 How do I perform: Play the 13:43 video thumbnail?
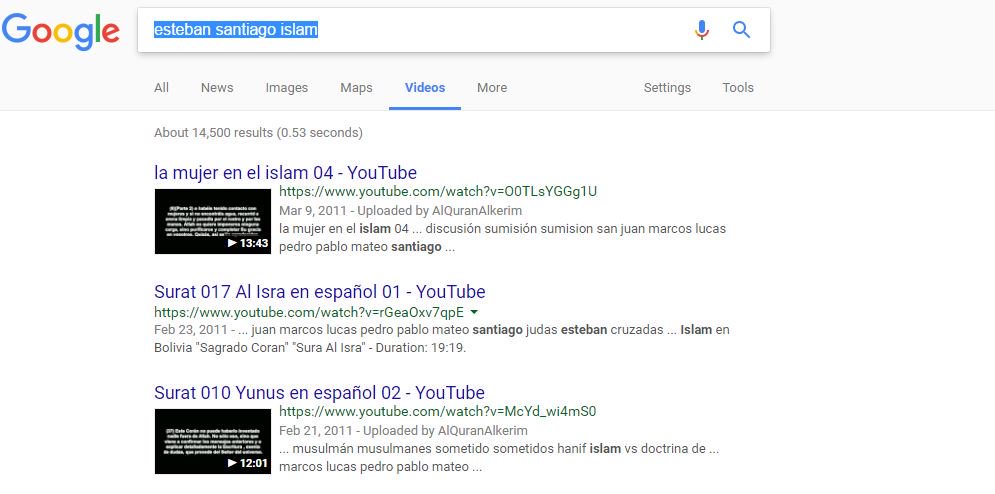[x=213, y=221]
